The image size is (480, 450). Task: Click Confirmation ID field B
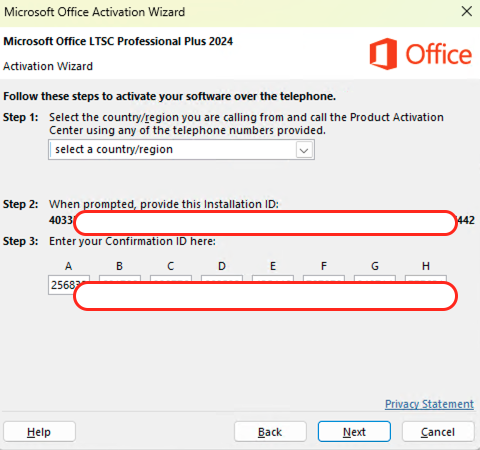[120, 278]
